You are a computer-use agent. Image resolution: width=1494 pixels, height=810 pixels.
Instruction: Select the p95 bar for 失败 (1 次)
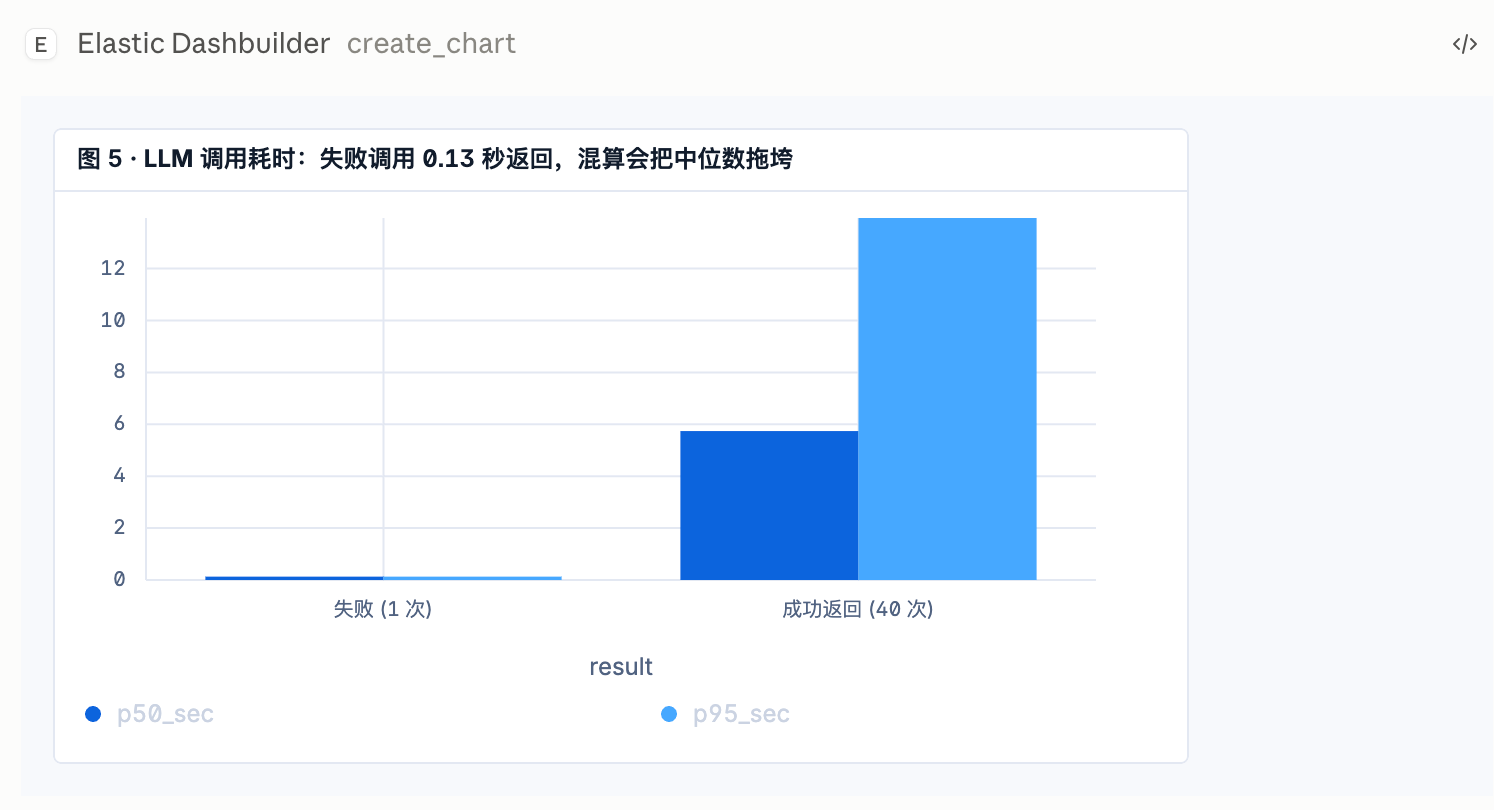click(472, 578)
